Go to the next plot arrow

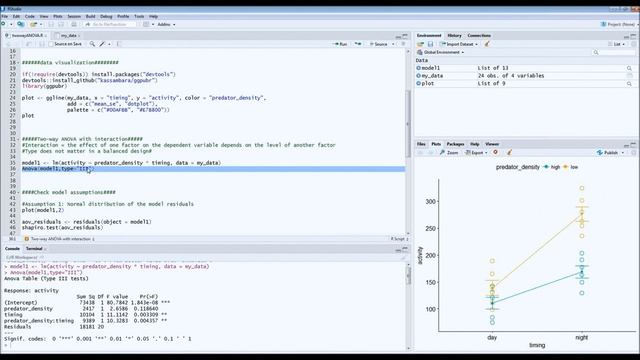coord(431,153)
